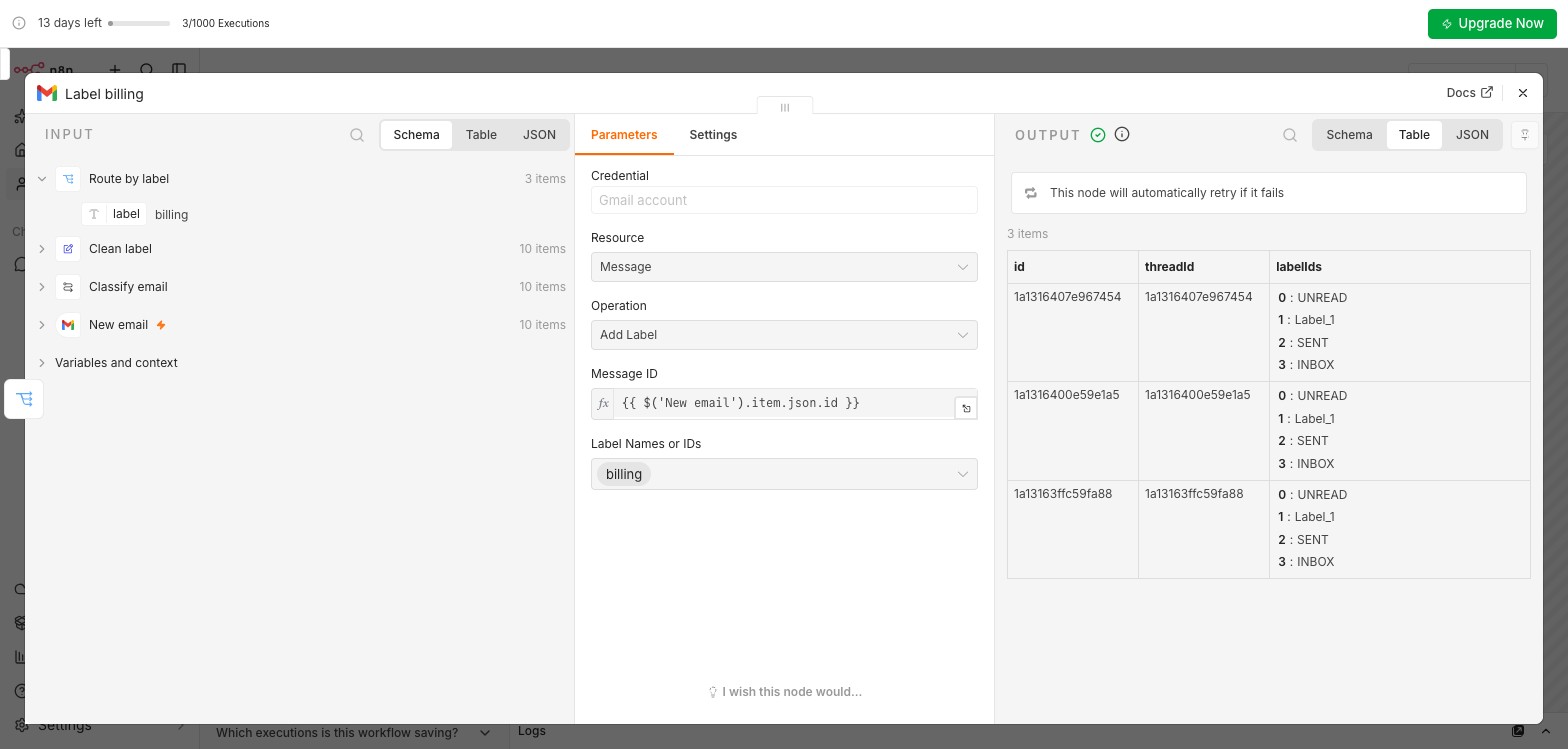Switch INPUT view to JSON
Viewport: 1568px width, 749px height.
539,135
